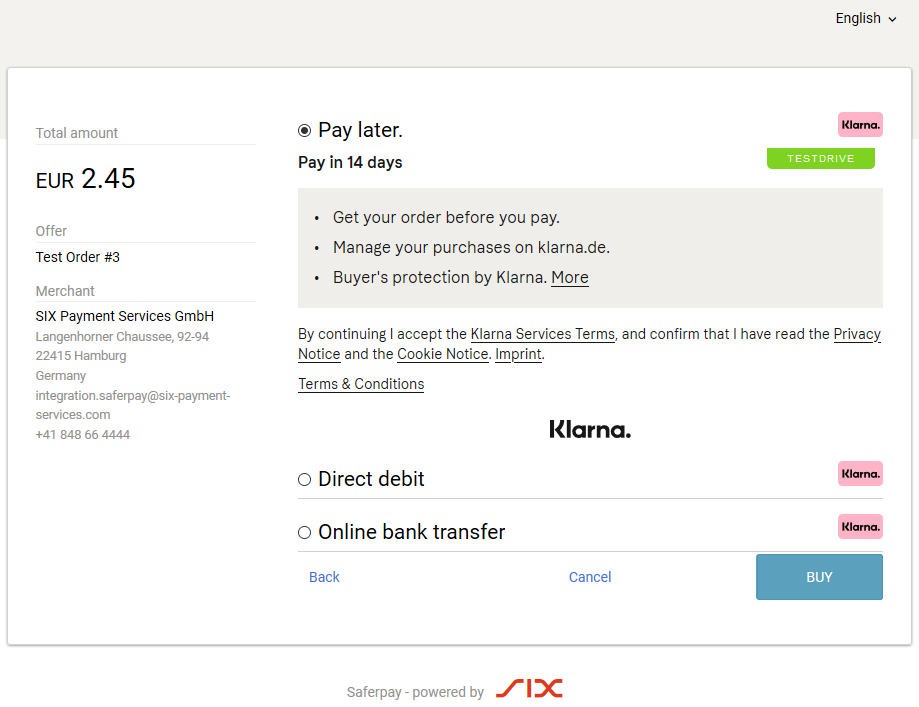The image size is (919, 707).
Task: Click the Klarna badge beside Direct debit
Action: pos(860,474)
